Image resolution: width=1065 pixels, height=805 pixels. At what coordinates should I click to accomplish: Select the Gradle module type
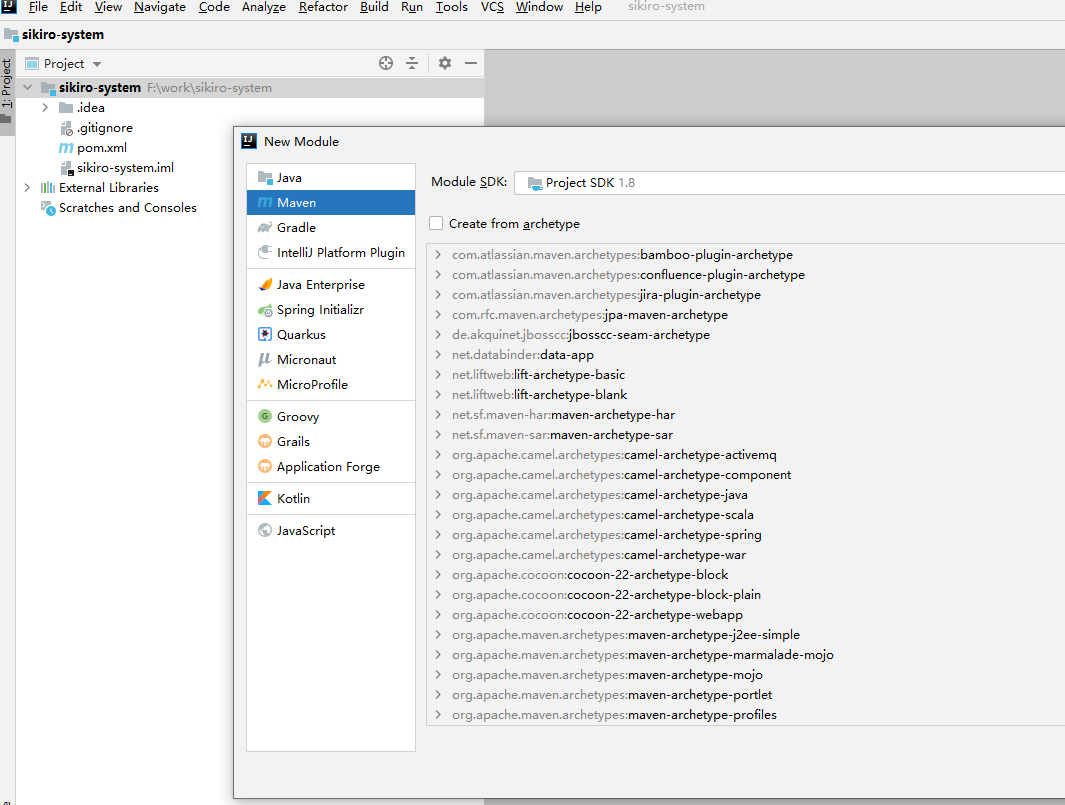point(331,228)
